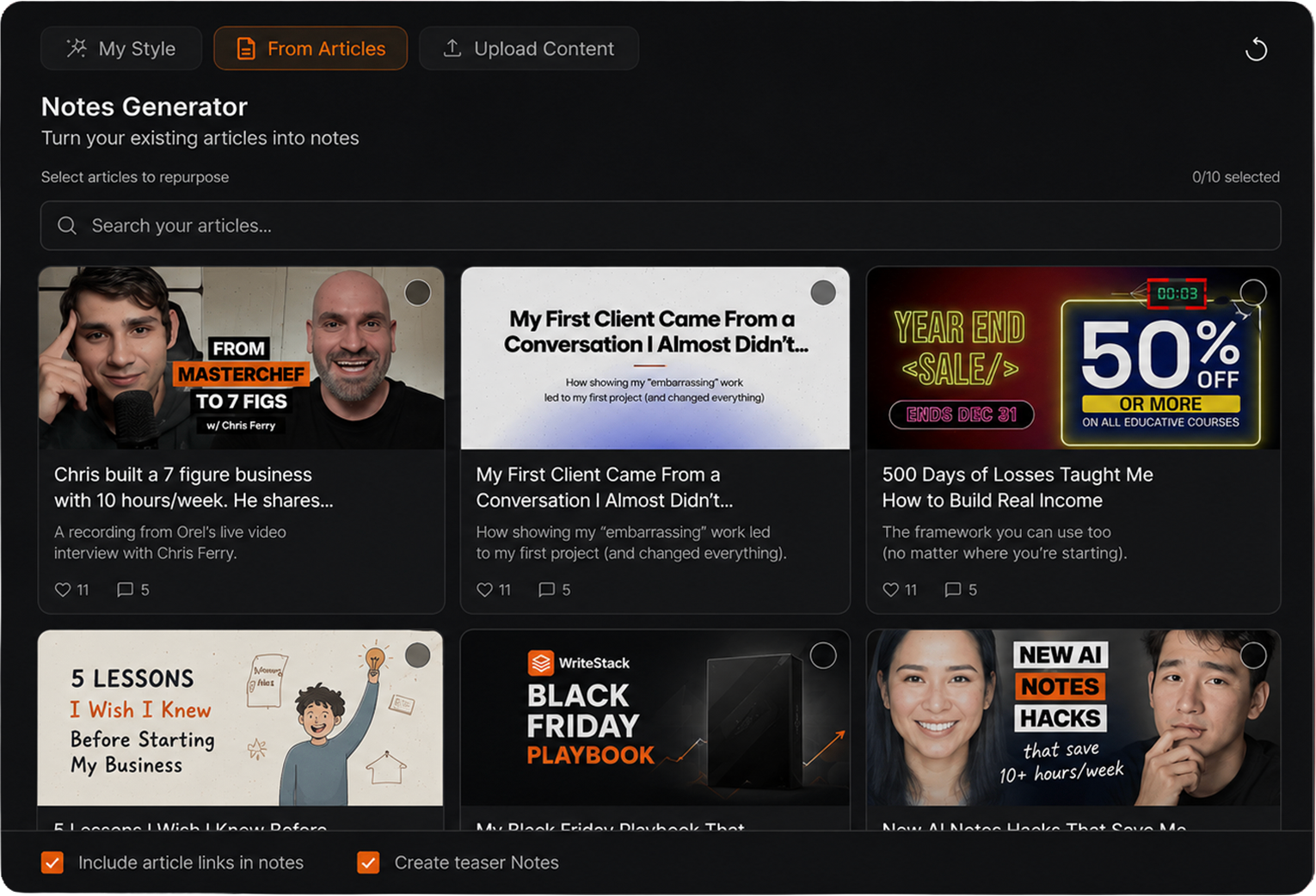Mark the New AI Notes Hacks card circle
Screen dimensions: 1316x896
[1253, 655]
